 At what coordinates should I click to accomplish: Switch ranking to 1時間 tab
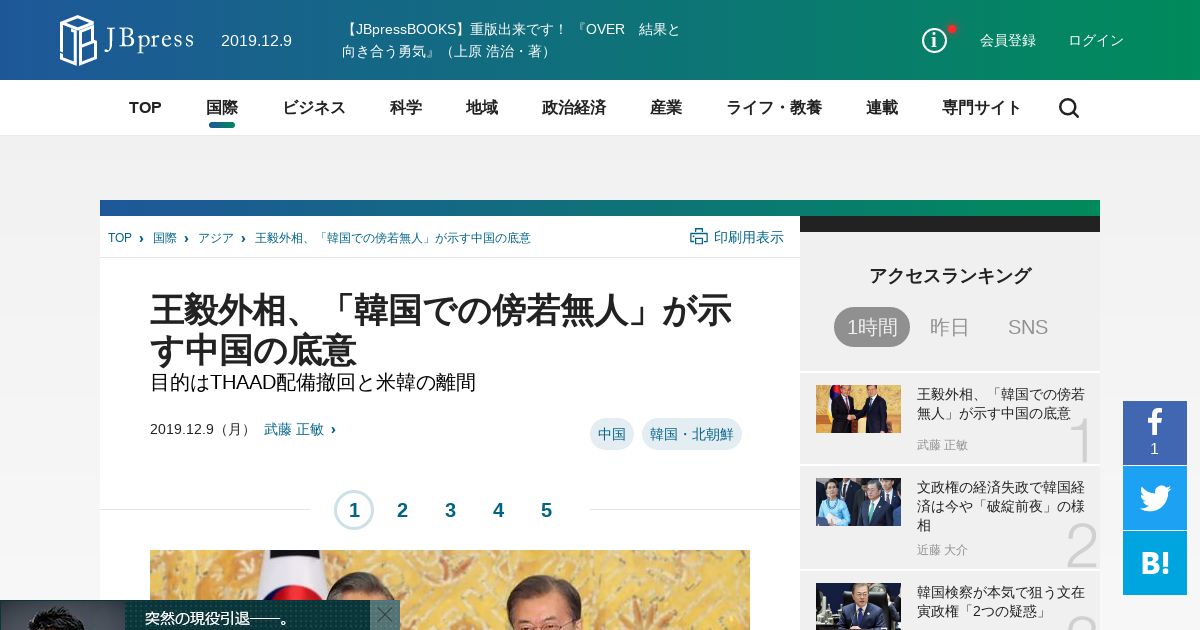872,327
